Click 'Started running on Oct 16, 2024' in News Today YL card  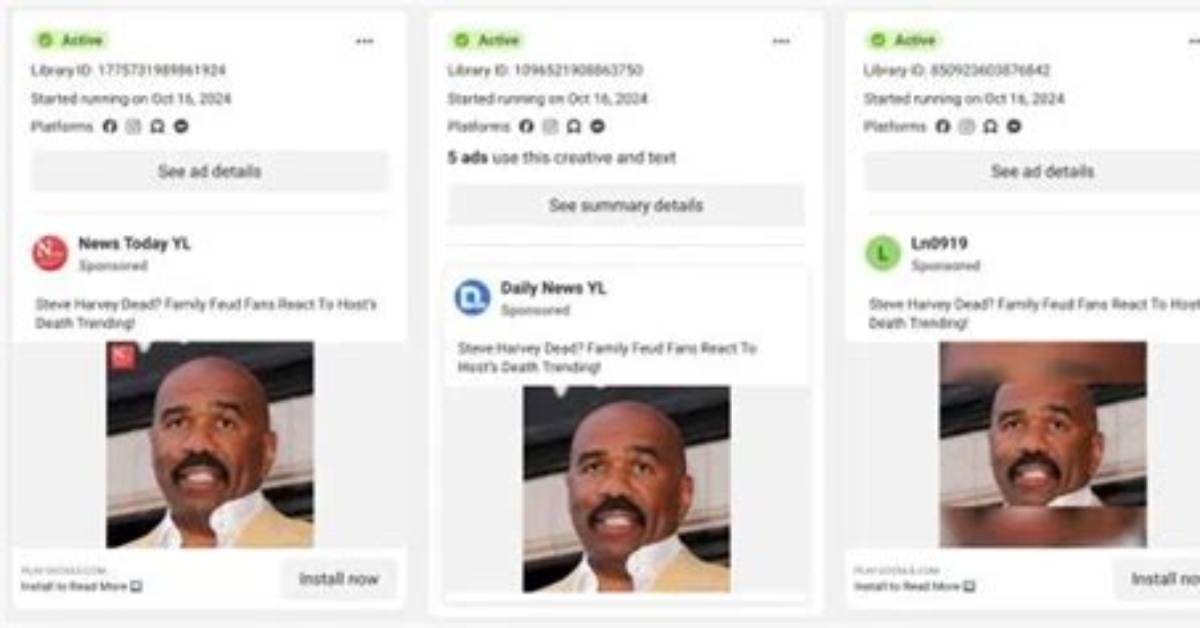pyautogui.click(x=131, y=99)
